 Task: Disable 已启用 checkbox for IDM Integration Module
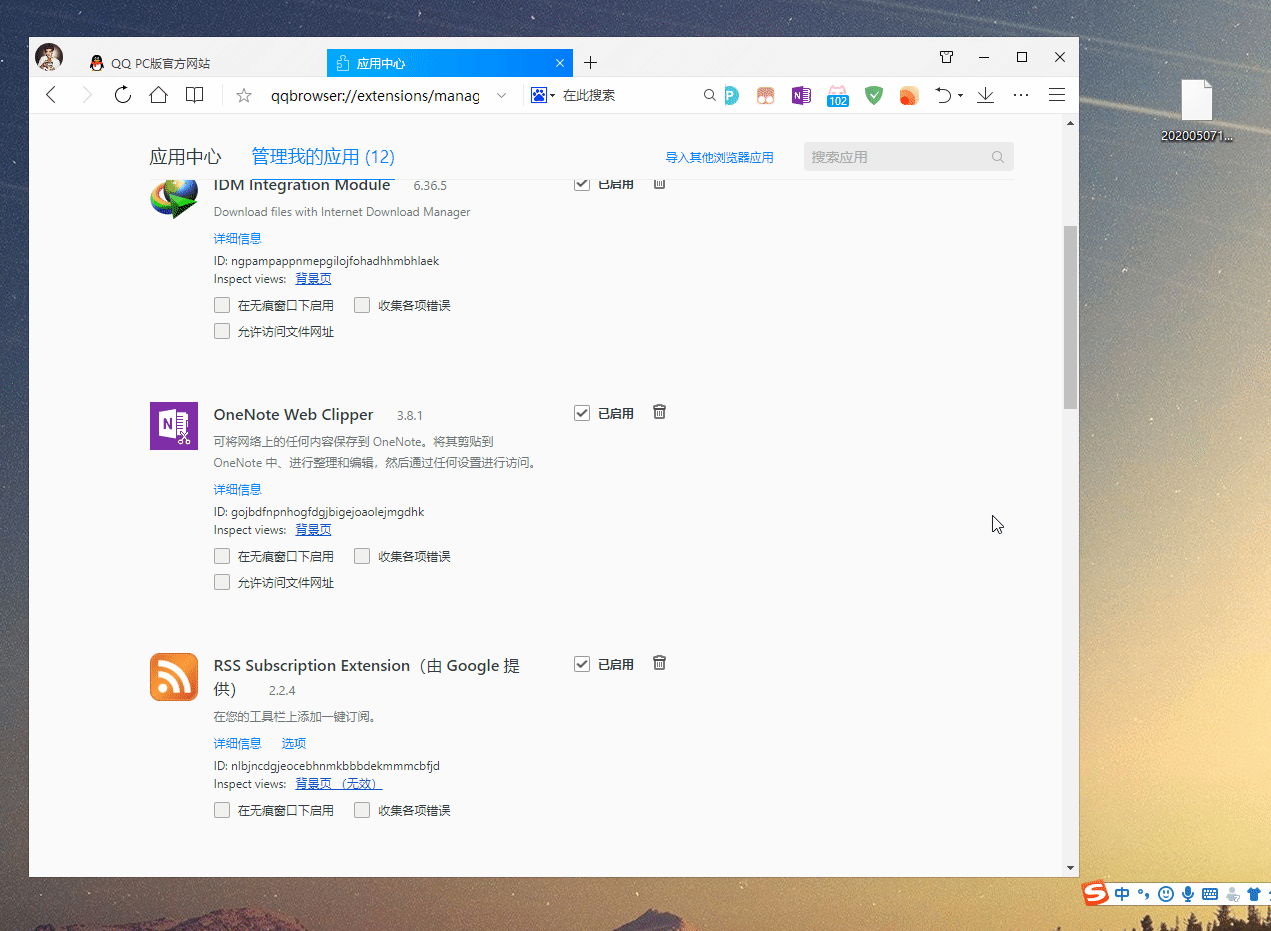[581, 183]
